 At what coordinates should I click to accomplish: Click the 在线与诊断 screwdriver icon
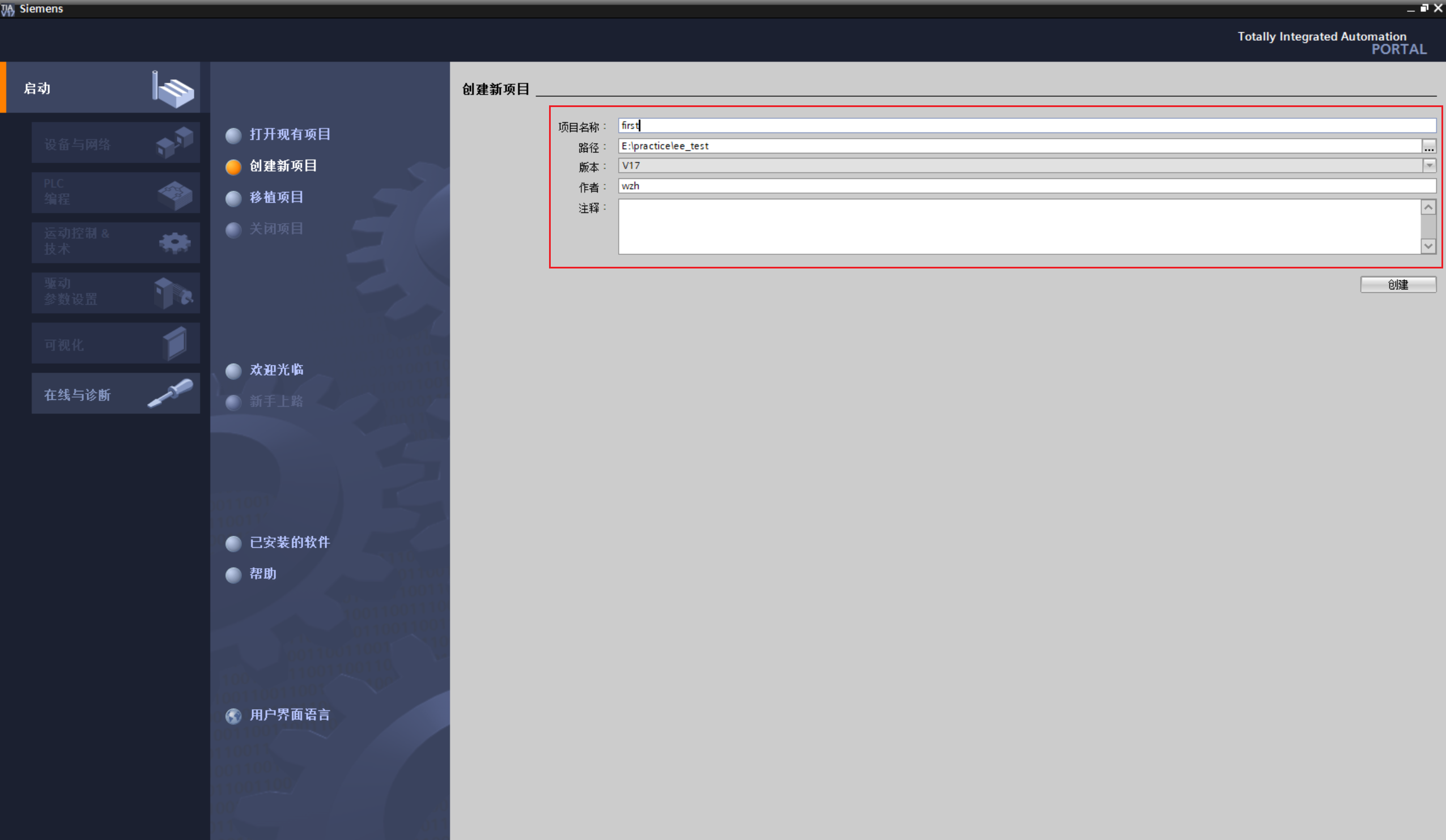pyautogui.click(x=171, y=393)
